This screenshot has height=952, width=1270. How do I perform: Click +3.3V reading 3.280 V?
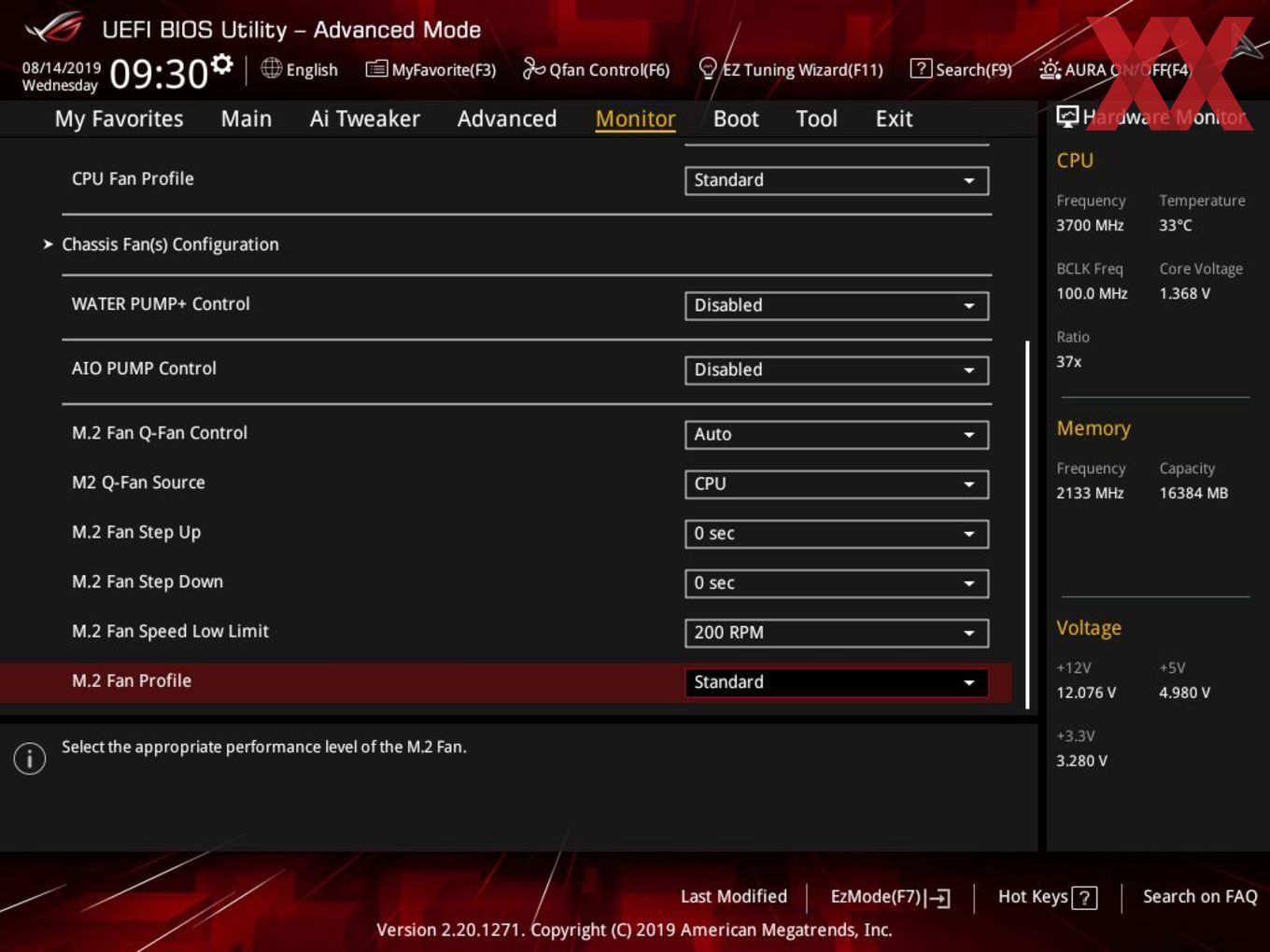[x=1081, y=761]
